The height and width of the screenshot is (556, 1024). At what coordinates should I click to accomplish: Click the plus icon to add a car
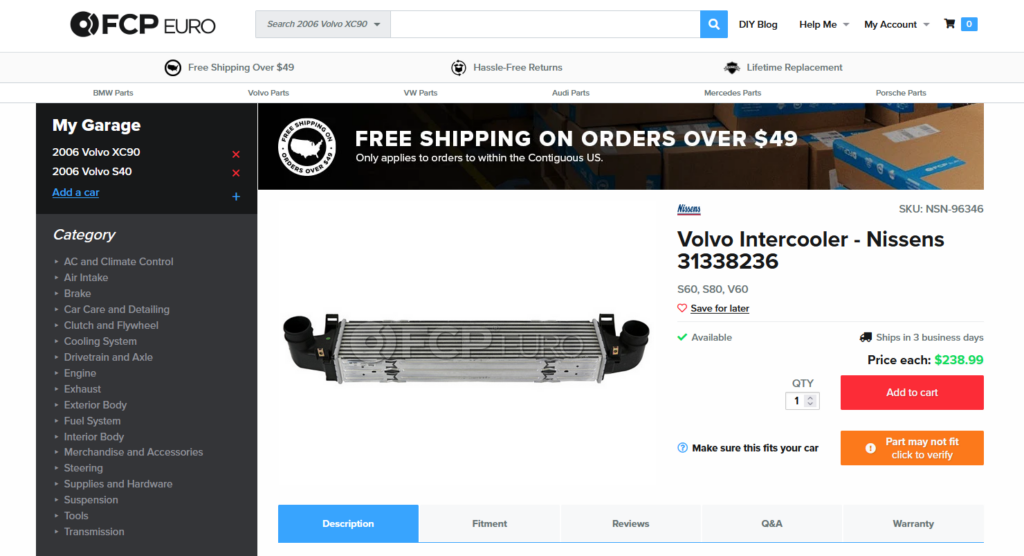click(x=236, y=196)
